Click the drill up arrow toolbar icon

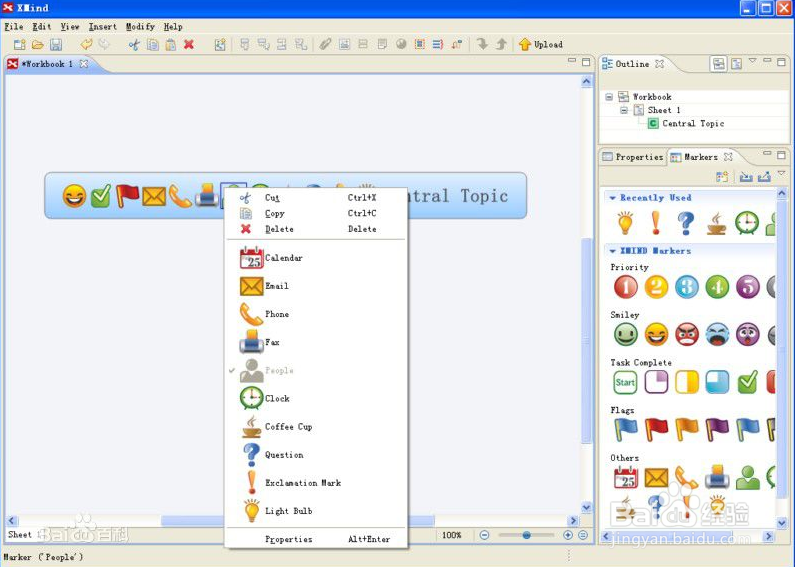click(x=501, y=44)
